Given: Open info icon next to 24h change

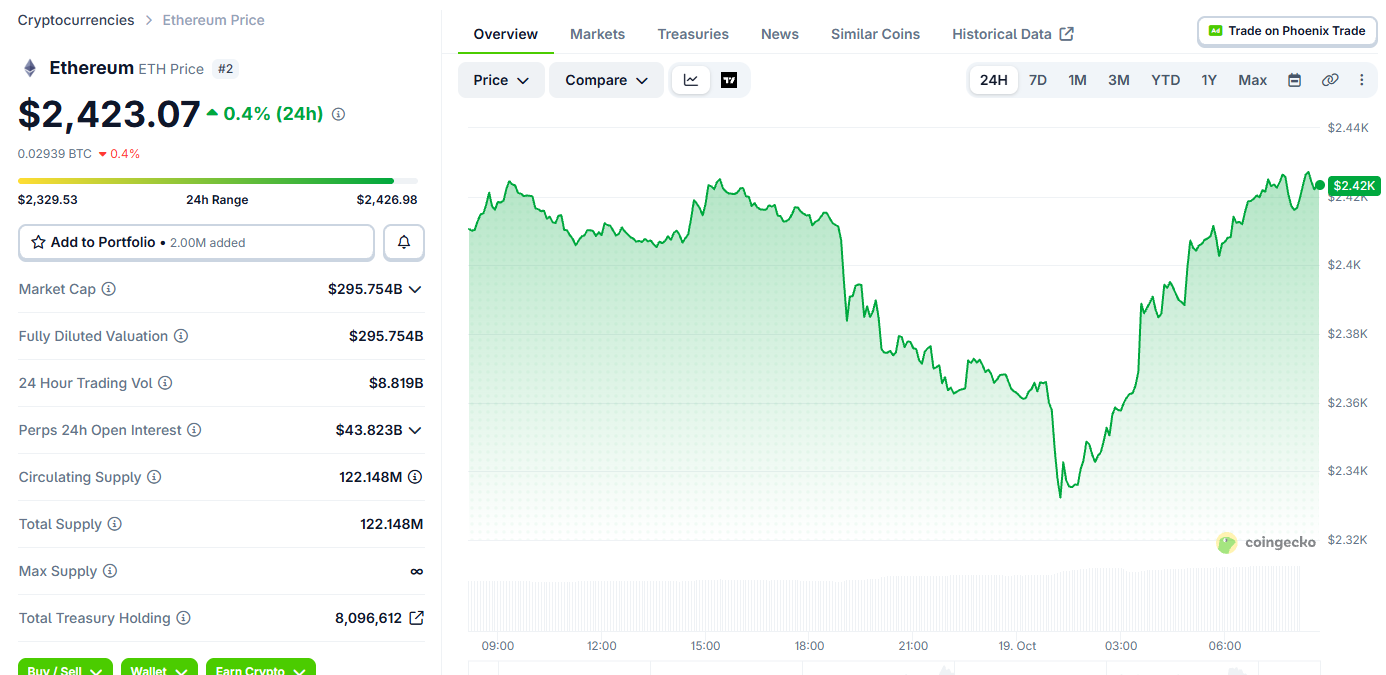Looking at the screenshot, I should click(338, 114).
